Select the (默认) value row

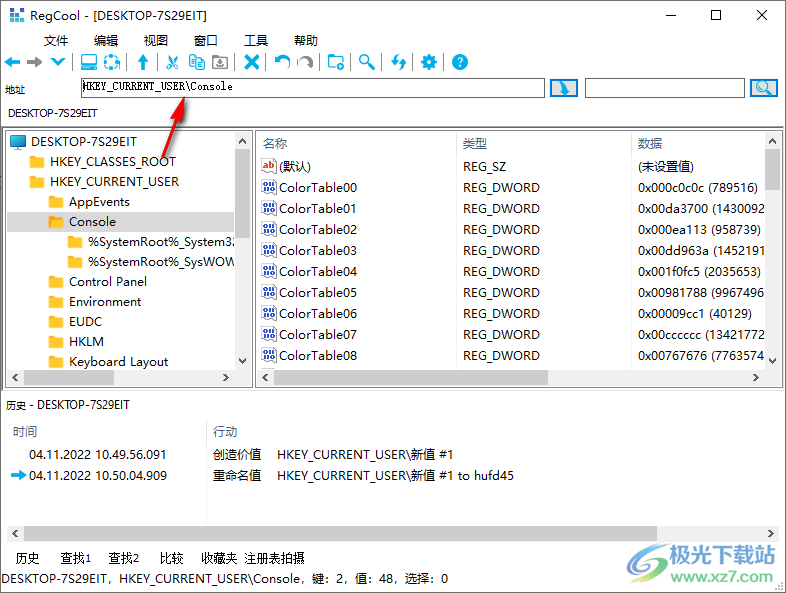click(x=295, y=166)
